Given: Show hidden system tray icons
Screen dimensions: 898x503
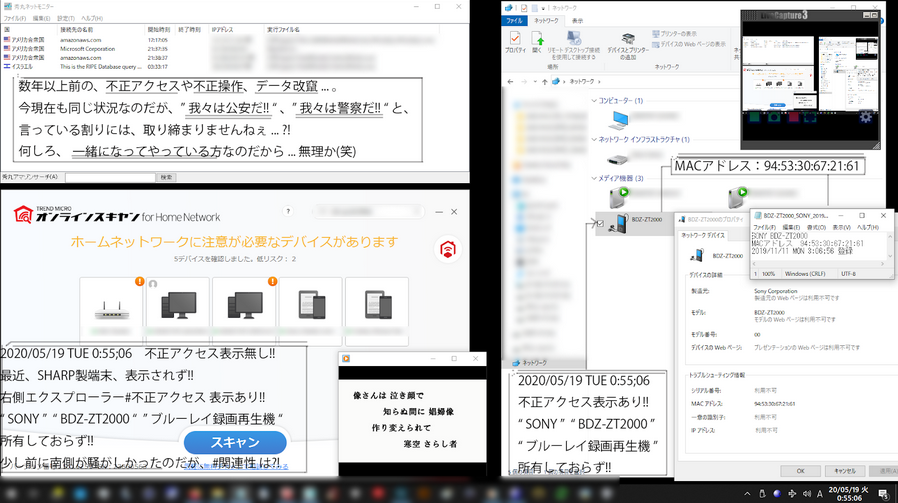Looking at the screenshot, I should (747, 493).
